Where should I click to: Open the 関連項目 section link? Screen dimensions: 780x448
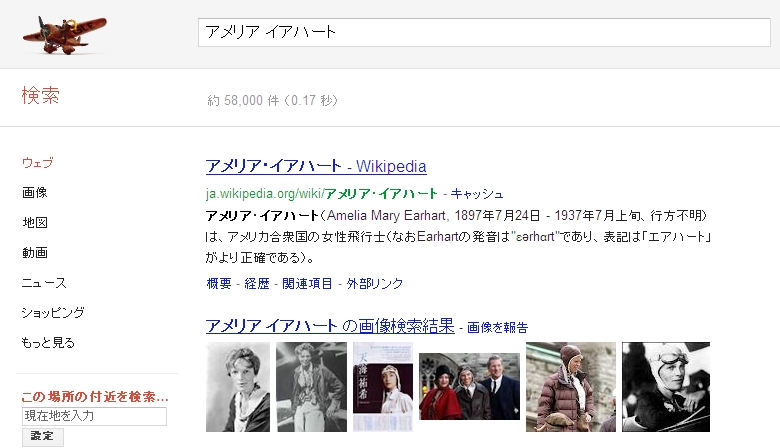307,283
